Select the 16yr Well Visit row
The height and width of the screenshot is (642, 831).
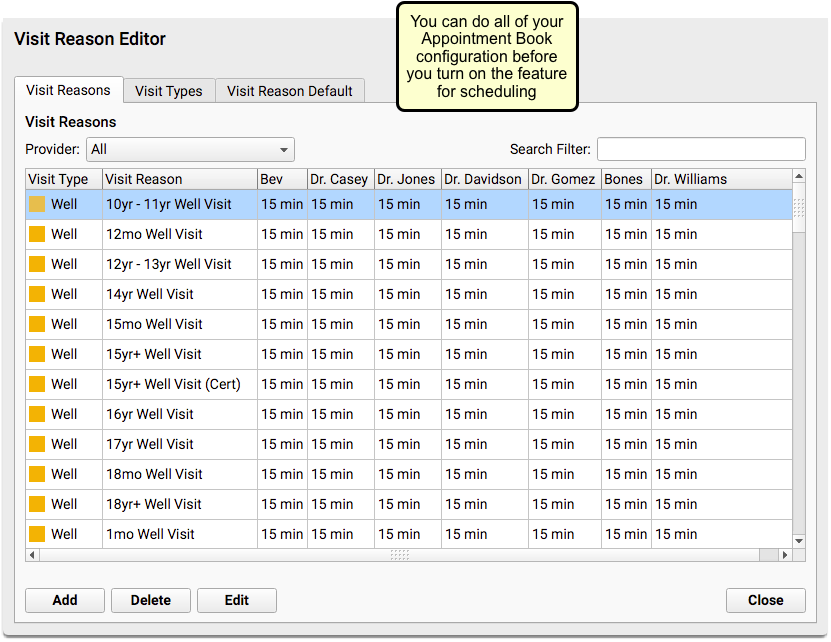tap(409, 414)
